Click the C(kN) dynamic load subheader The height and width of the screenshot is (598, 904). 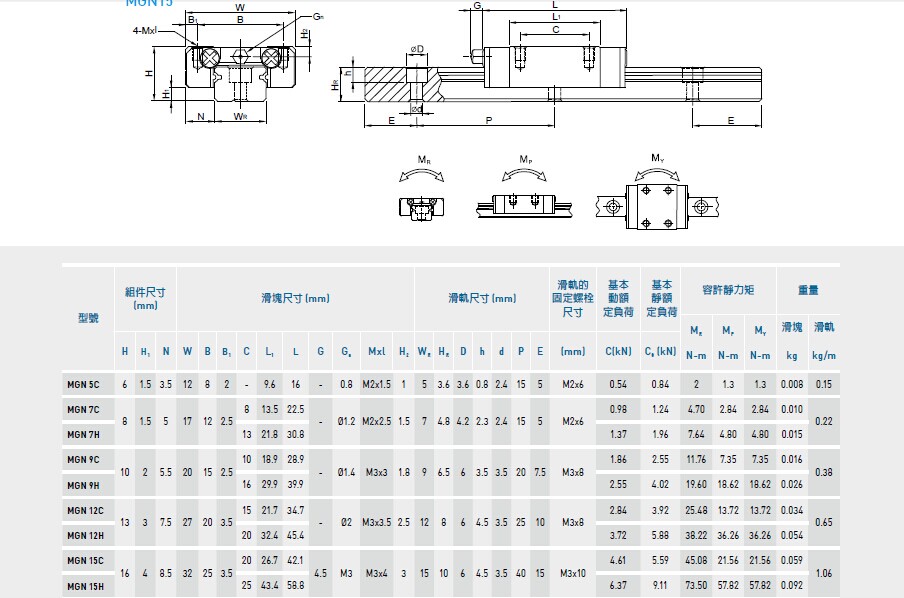point(617,352)
